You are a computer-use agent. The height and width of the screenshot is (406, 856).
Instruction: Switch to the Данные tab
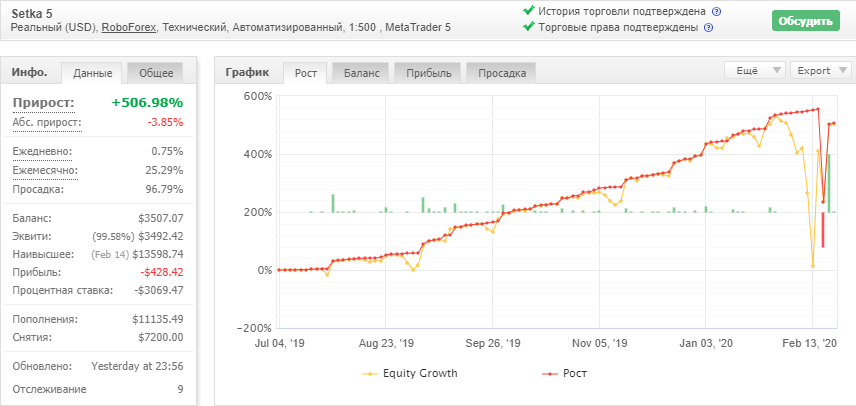coord(93,73)
